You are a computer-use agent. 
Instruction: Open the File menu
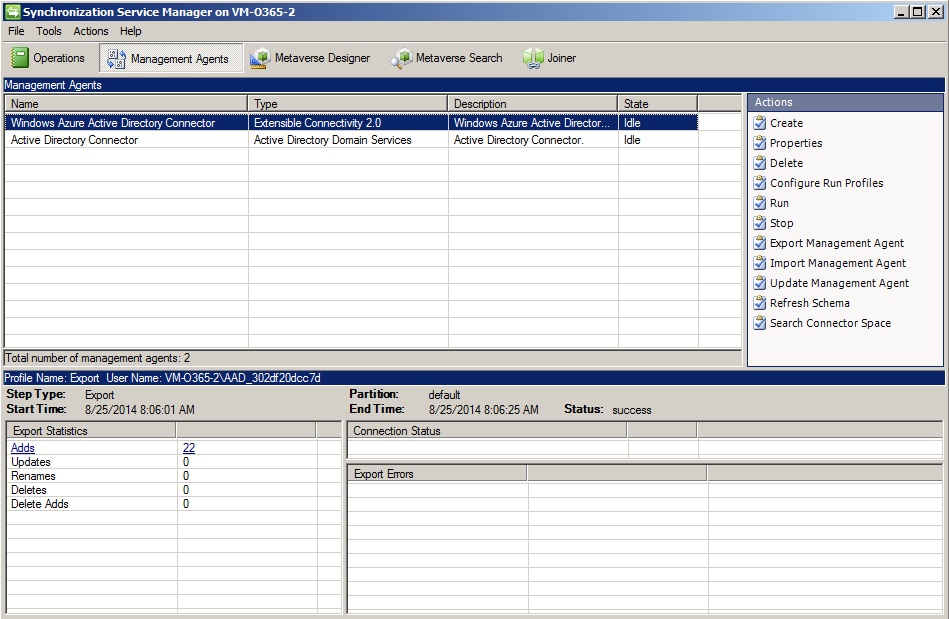pyautogui.click(x=15, y=31)
